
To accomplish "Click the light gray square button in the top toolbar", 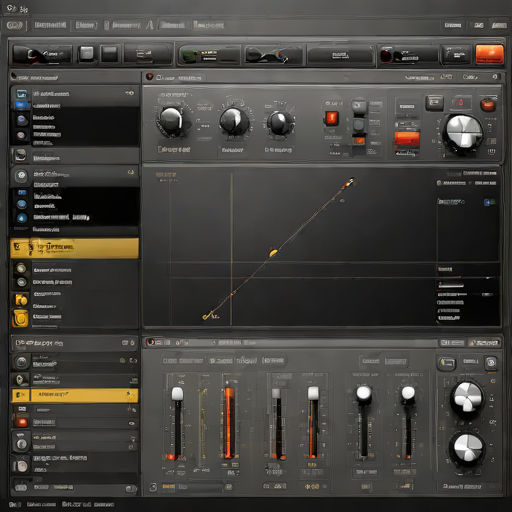I will [87, 53].
